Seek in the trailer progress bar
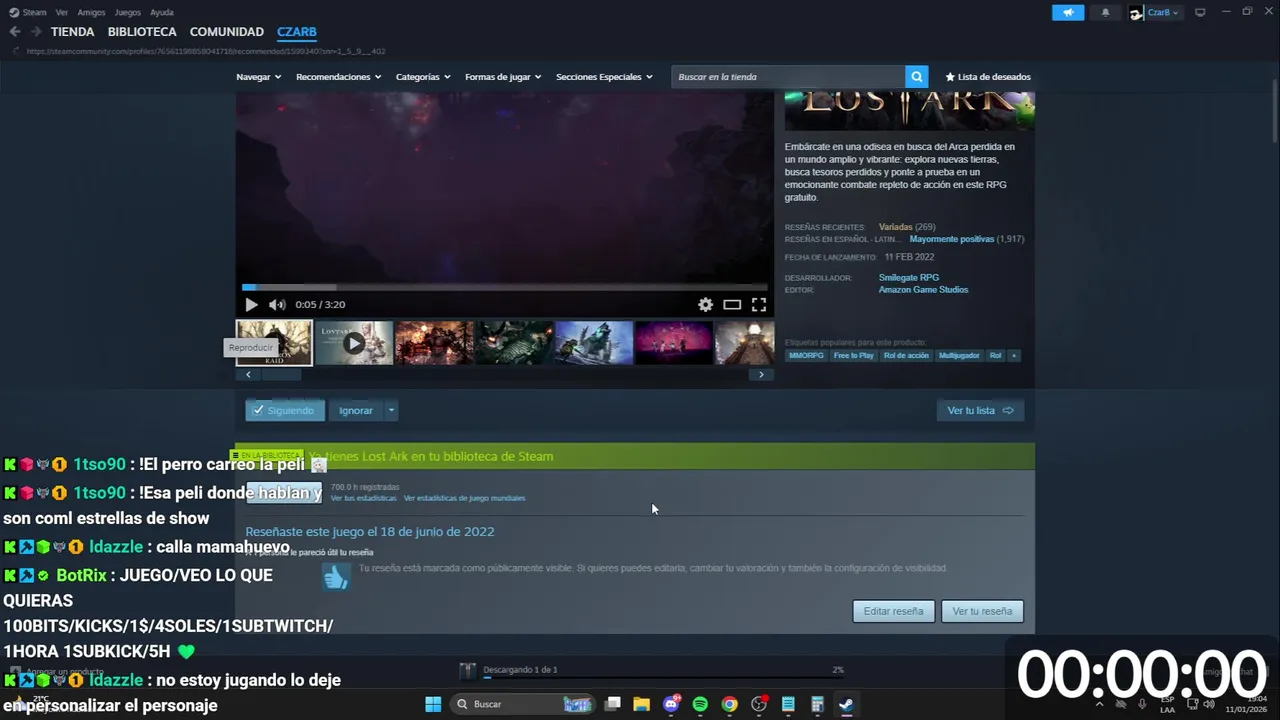The height and width of the screenshot is (720, 1280). point(504,287)
